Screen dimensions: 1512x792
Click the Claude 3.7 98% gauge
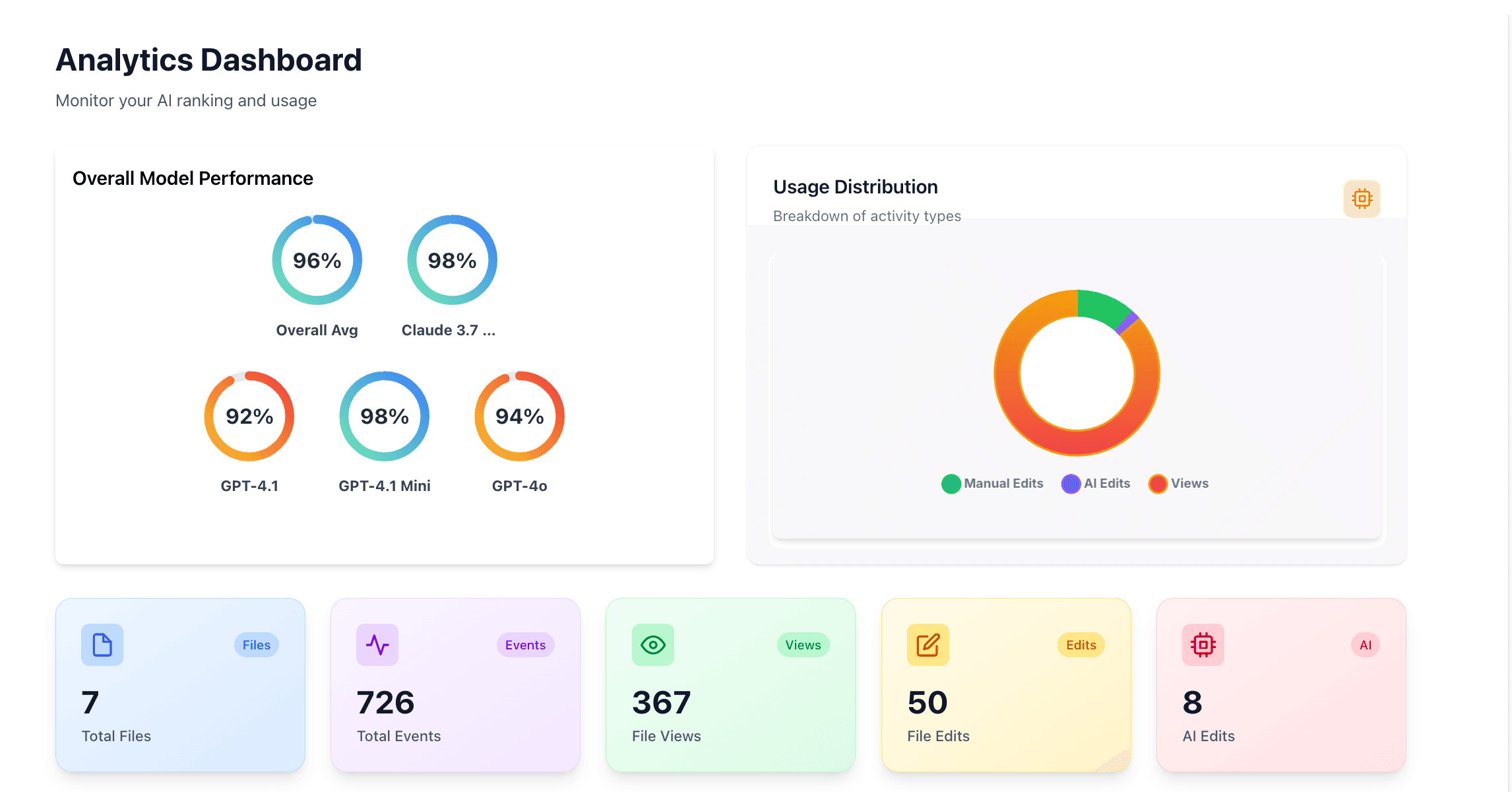coord(452,260)
